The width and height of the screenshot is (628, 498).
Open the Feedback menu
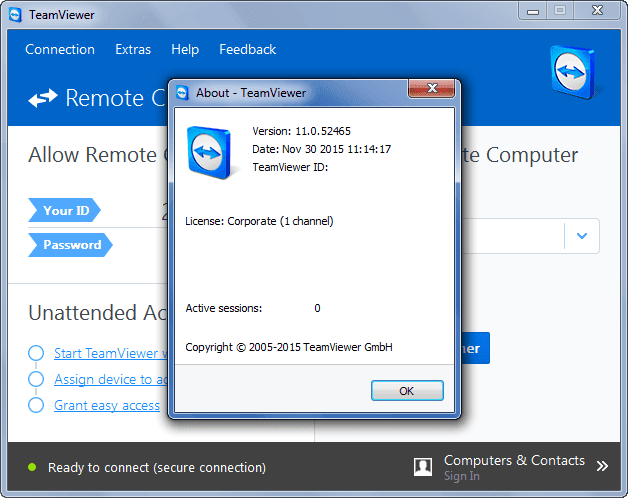(248, 49)
